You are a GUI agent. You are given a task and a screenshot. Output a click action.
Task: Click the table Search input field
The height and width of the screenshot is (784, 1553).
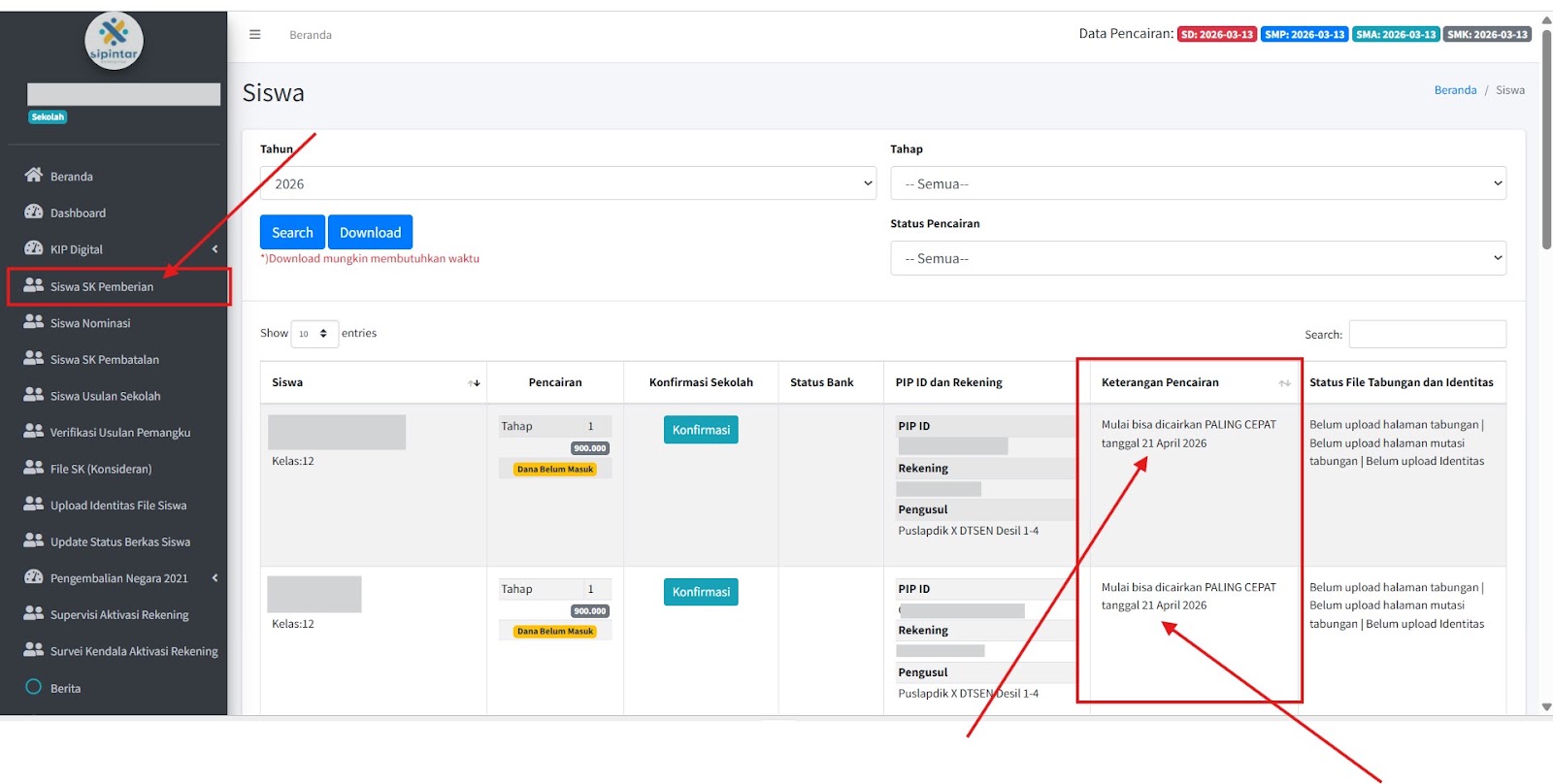coord(1428,334)
